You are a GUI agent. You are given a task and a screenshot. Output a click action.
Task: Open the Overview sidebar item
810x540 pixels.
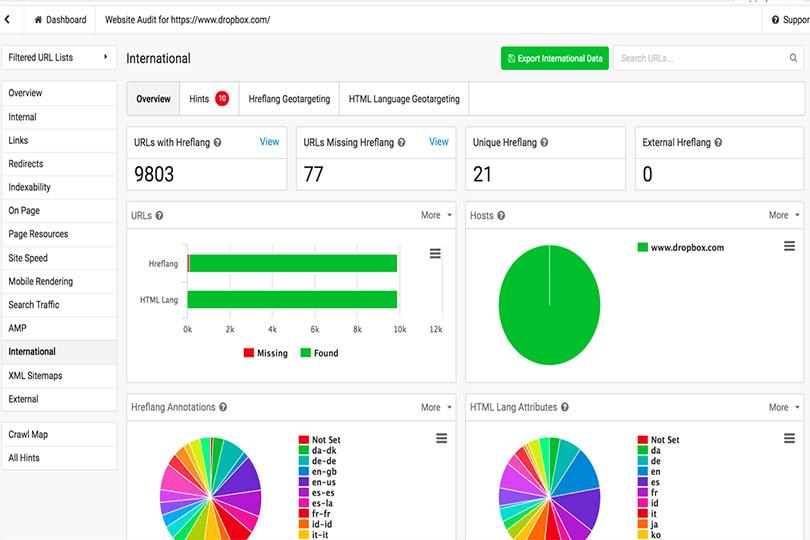click(59, 93)
